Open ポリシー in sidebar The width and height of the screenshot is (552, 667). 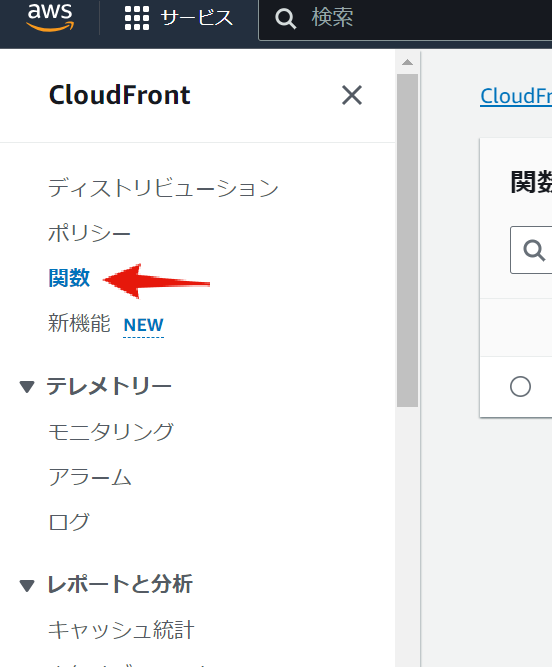click(89, 233)
